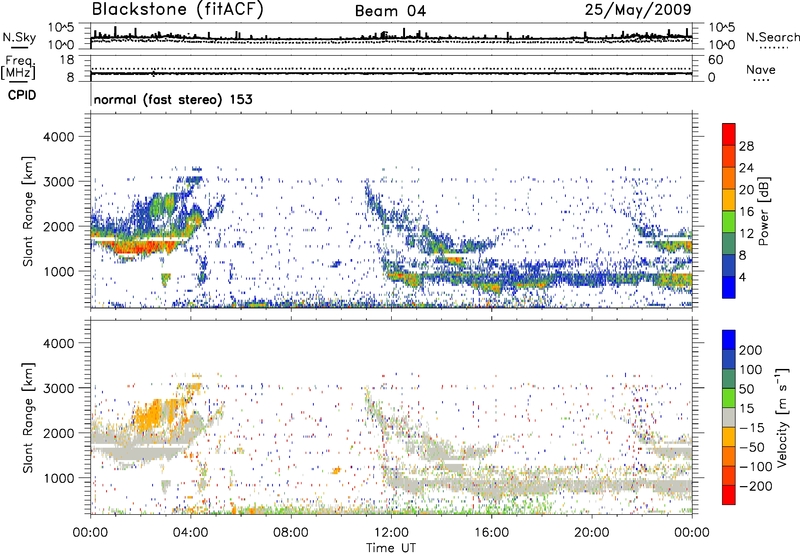
Task: Click the power panel 'Slant Range [km]' label
Action: point(28,211)
